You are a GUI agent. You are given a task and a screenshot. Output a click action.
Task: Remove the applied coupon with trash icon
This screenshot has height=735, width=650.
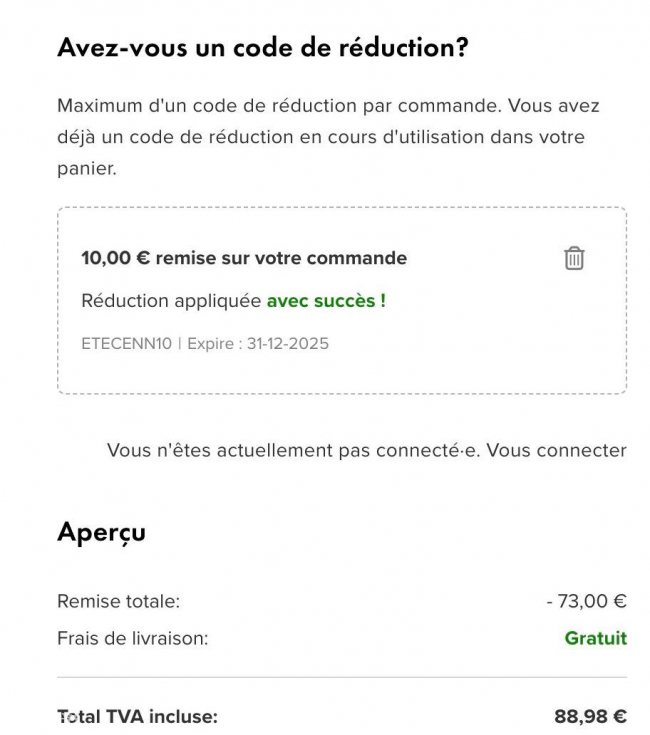(x=574, y=258)
